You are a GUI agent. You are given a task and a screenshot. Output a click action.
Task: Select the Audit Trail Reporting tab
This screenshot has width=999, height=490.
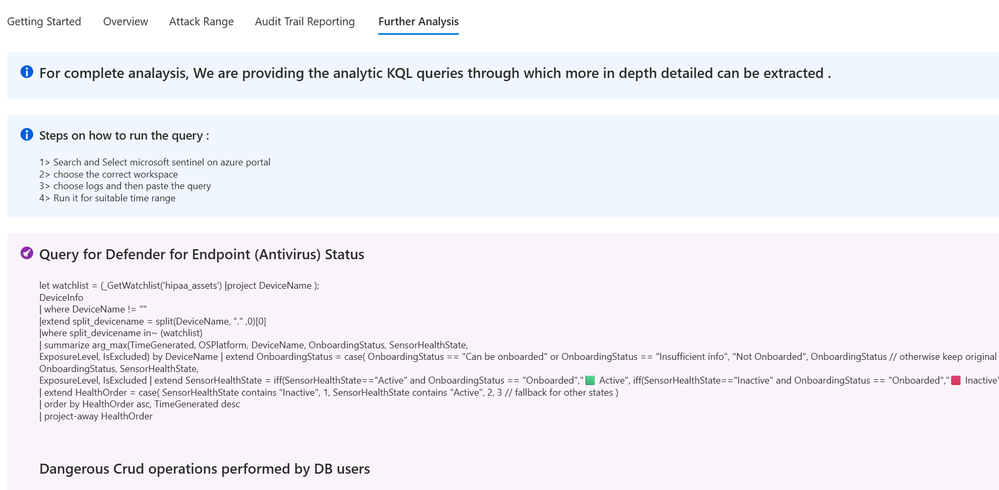(304, 21)
